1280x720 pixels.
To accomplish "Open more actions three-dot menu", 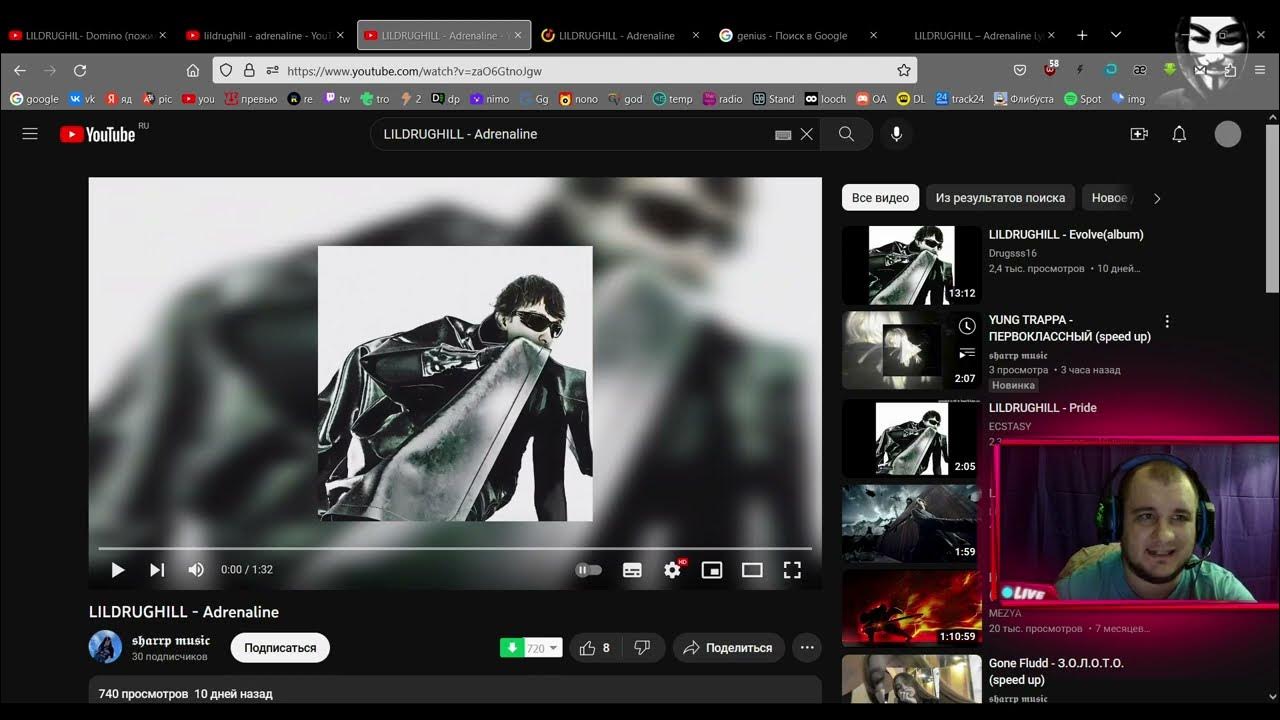I will click(807, 648).
